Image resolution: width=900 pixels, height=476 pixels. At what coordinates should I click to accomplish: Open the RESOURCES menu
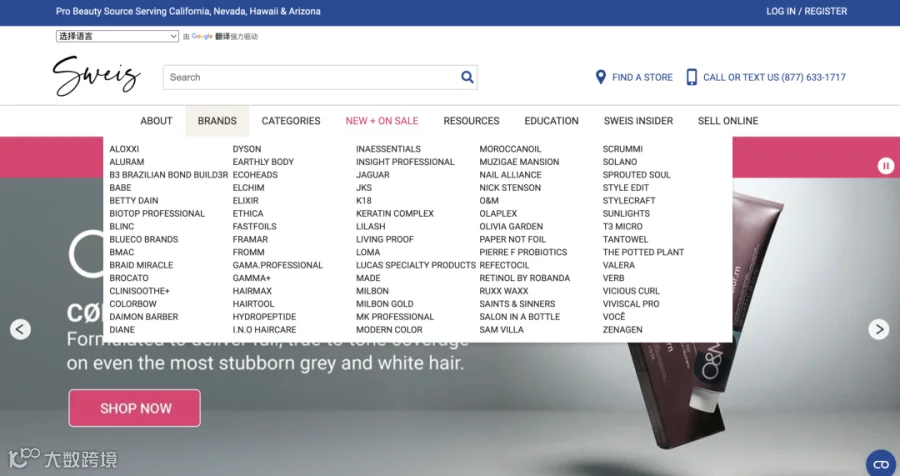[x=471, y=121]
